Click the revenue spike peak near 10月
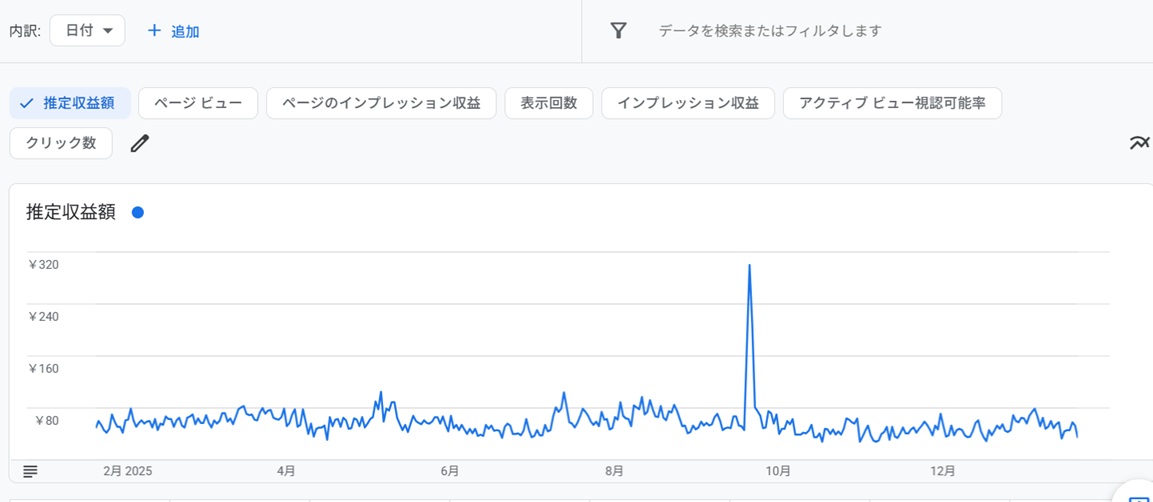Viewport: 1153px width, 502px height. click(750, 265)
